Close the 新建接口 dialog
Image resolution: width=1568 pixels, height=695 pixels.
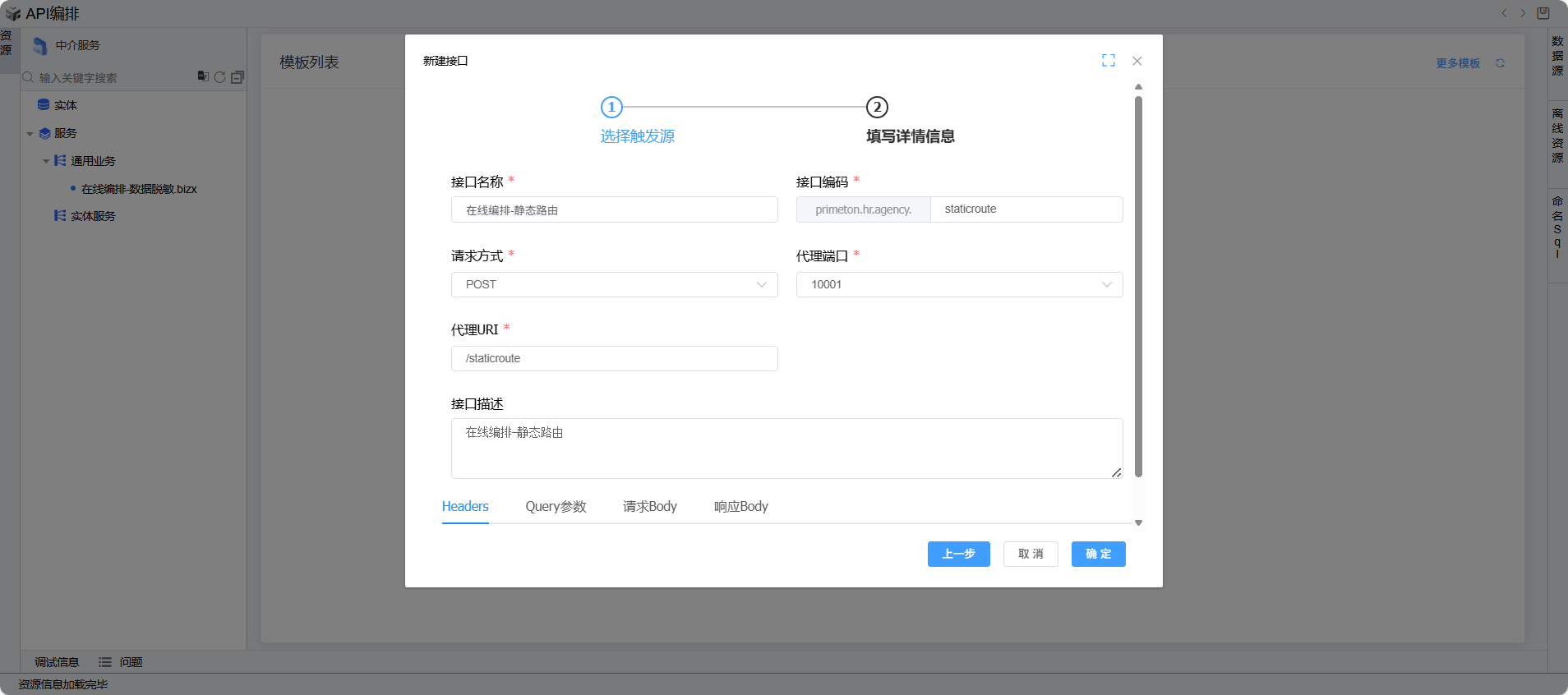click(1137, 61)
